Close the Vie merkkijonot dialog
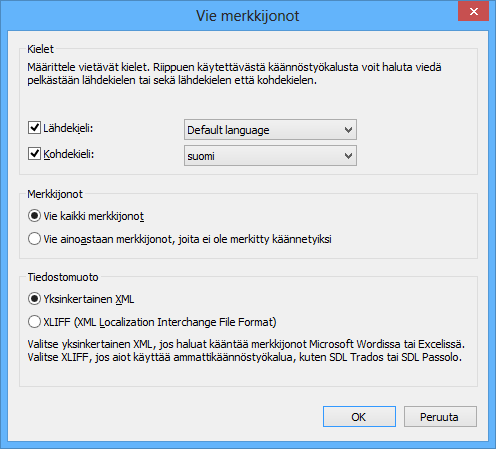 pos(473,12)
